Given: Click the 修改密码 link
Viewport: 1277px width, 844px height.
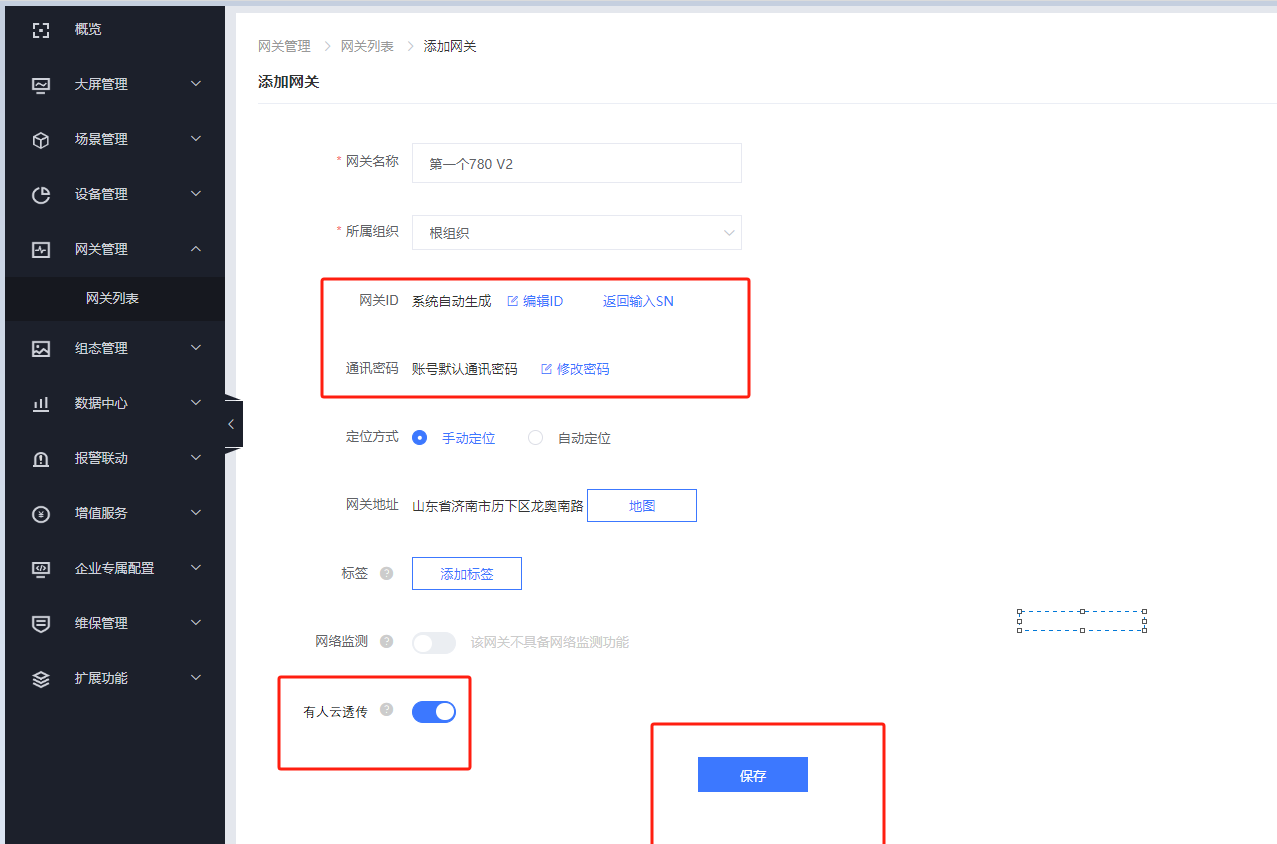Looking at the screenshot, I should coord(576,369).
